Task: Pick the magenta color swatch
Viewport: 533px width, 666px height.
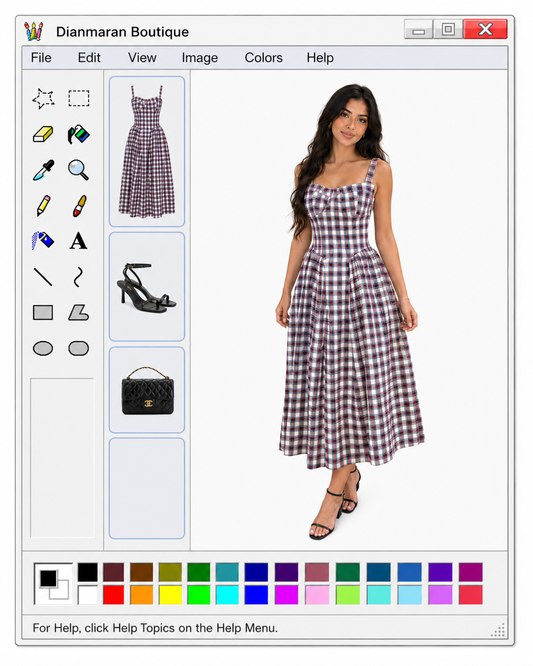Action: pos(286,595)
